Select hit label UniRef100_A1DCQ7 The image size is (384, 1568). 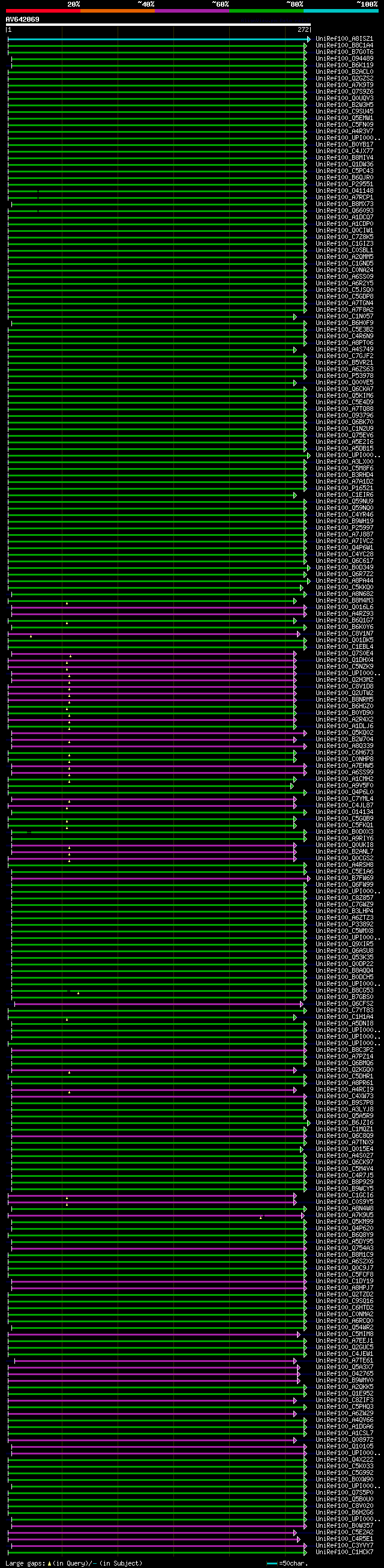tap(344, 217)
